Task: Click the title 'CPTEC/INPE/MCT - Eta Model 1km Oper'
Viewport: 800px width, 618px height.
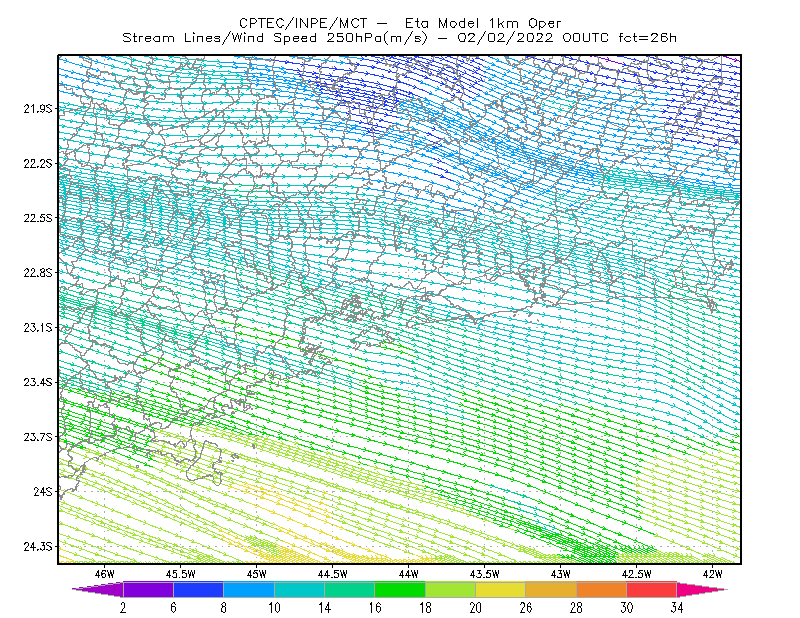Action: [x=400, y=23]
